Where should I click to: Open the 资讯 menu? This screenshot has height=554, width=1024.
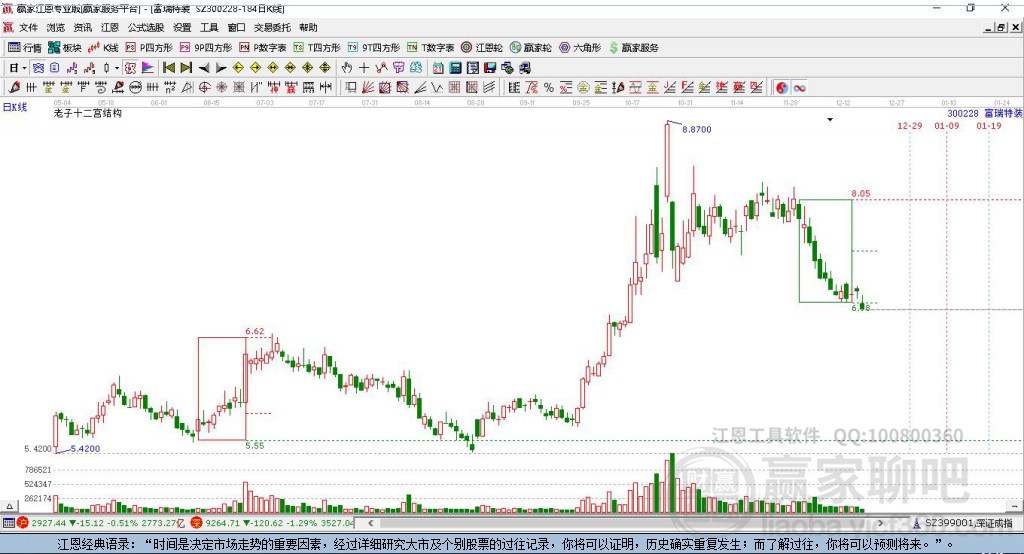point(82,27)
